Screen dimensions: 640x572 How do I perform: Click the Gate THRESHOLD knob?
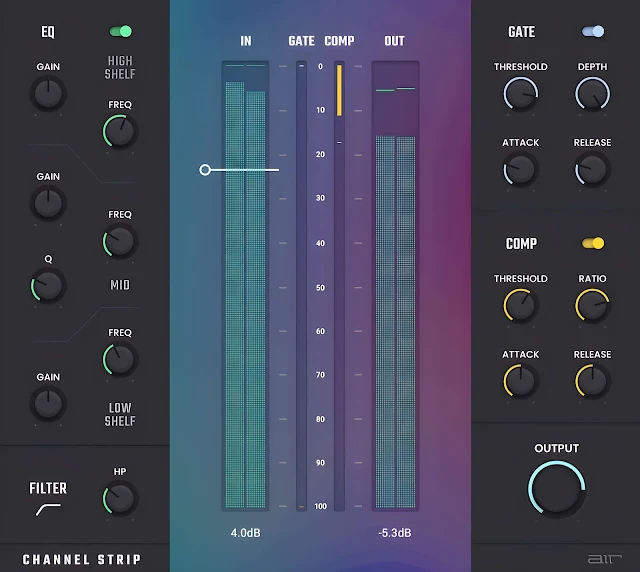(520, 94)
